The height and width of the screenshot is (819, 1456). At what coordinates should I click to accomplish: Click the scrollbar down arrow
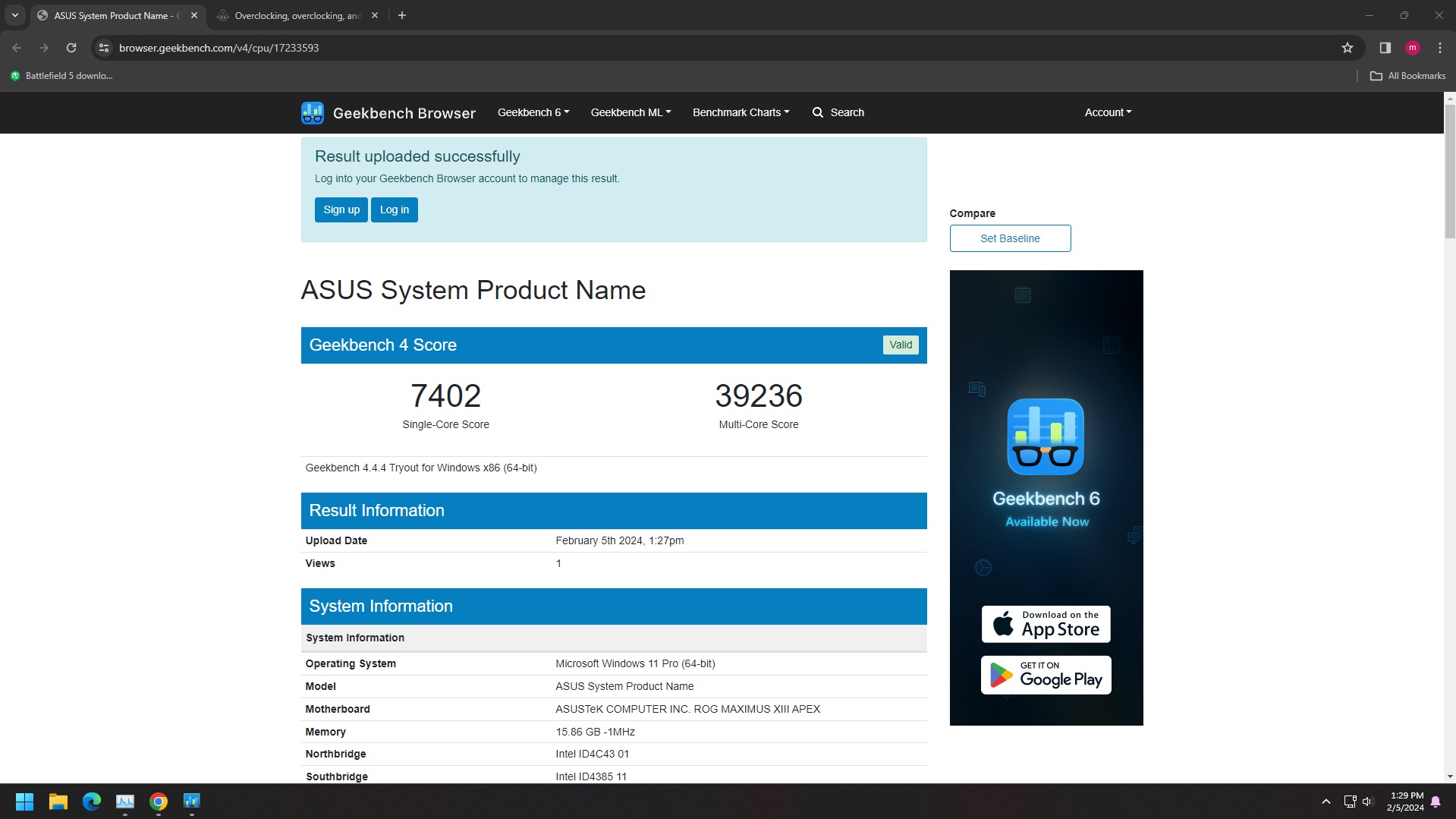[x=1450, y=776]
